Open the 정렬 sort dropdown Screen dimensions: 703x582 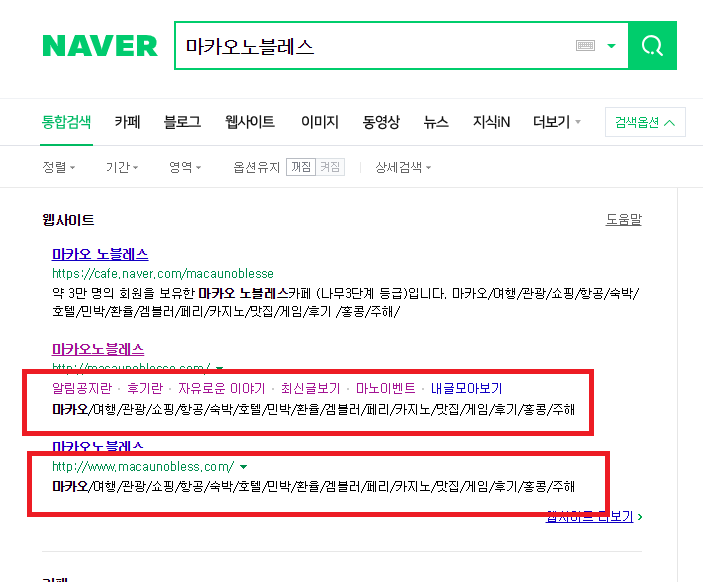pyautogui.click(x=59, y=167)
